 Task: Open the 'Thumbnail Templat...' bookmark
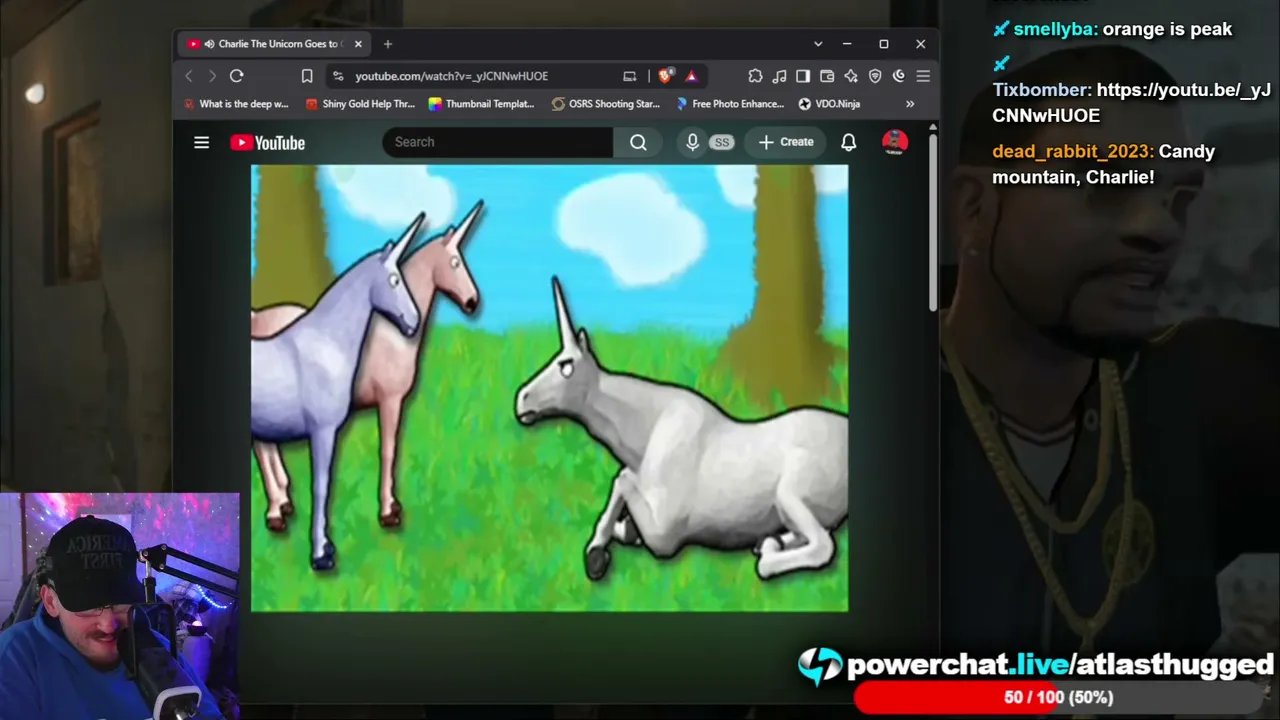(482, 104)
